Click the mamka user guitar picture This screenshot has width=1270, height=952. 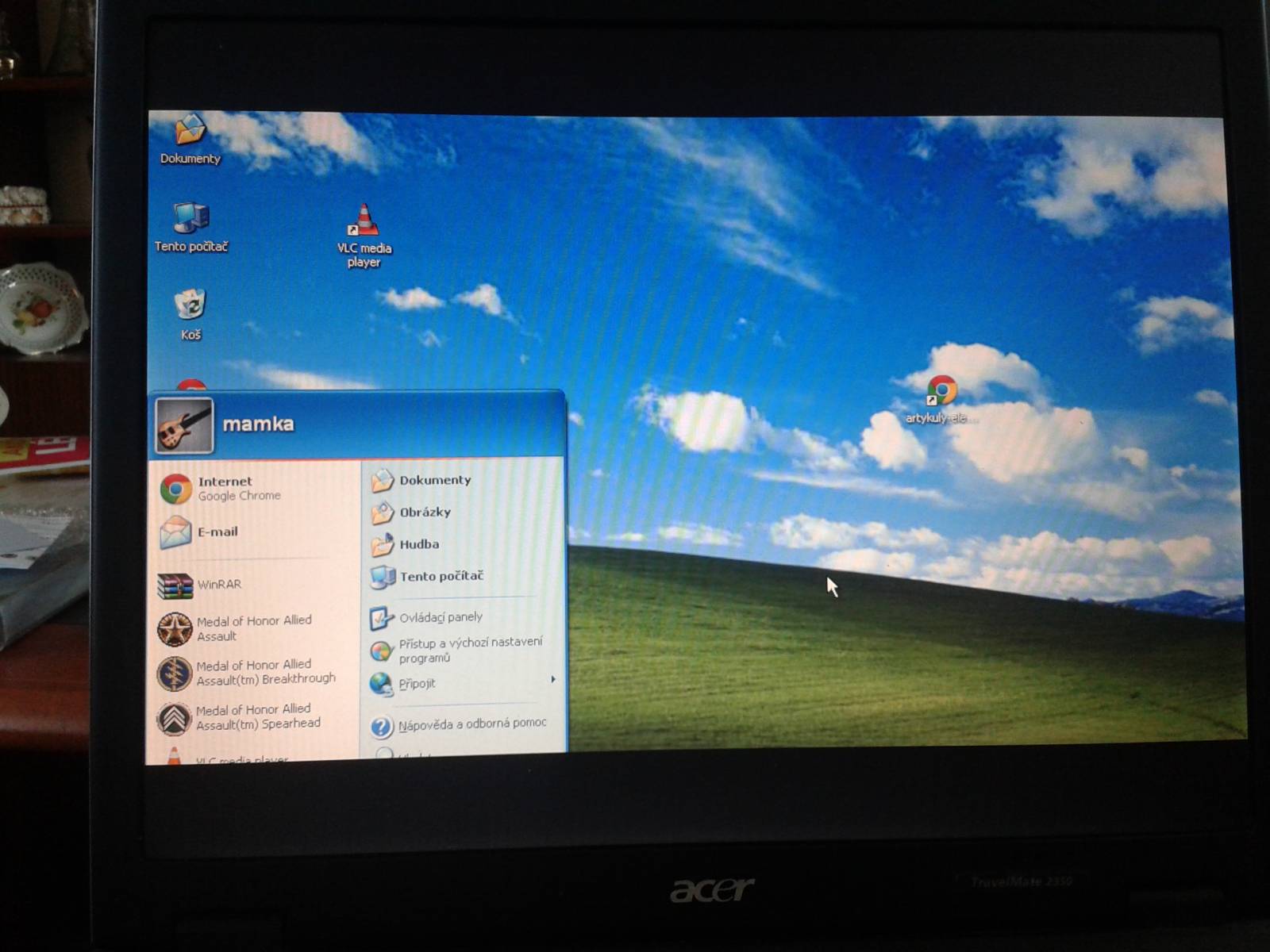click(x=184, y=425)
